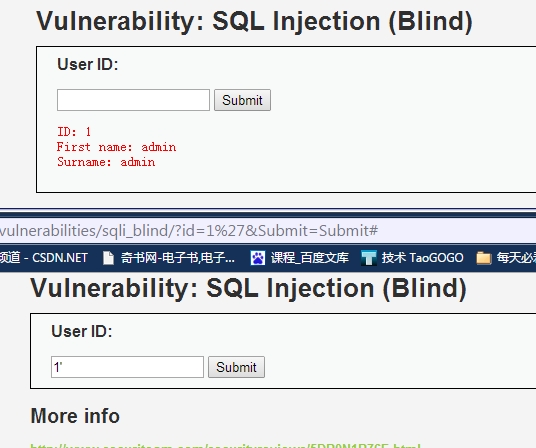The width and height of the screenshot is (536, 448).
Task: Open the 奇书网-电子书 bookmark
Action: coord(178,258)
